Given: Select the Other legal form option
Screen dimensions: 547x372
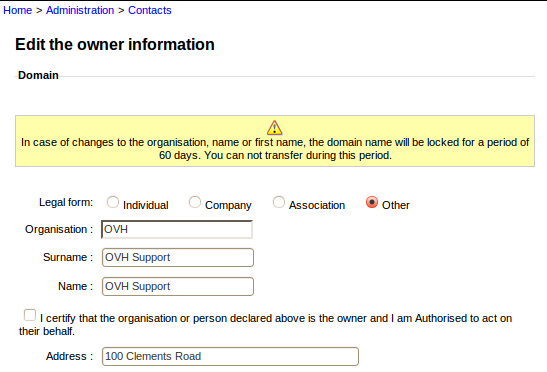Looking at the screenshot, I should pyautogui.click(x=372, y=202).
